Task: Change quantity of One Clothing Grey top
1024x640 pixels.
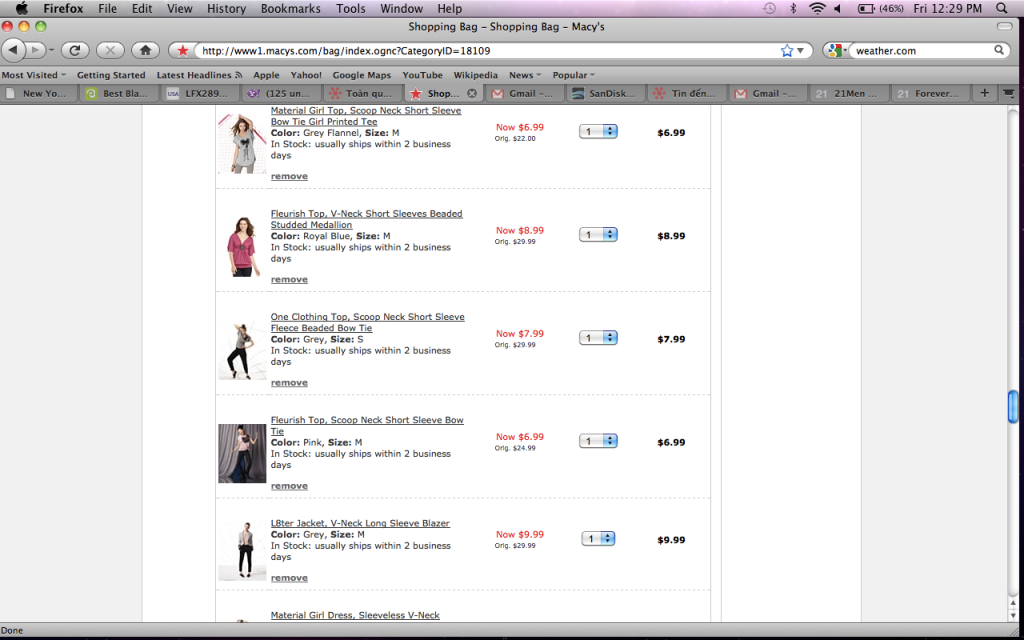Action: [598, 338]
